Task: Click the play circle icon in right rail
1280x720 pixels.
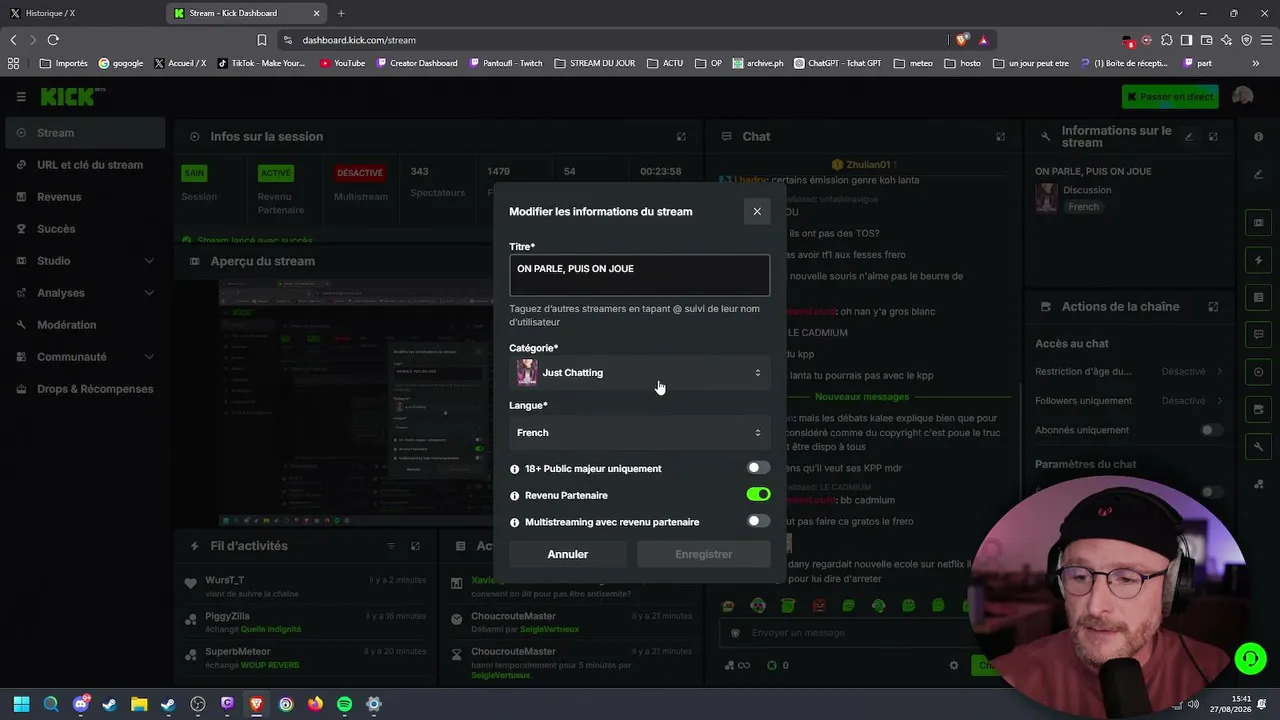Action: click(x=1258, y=372)
